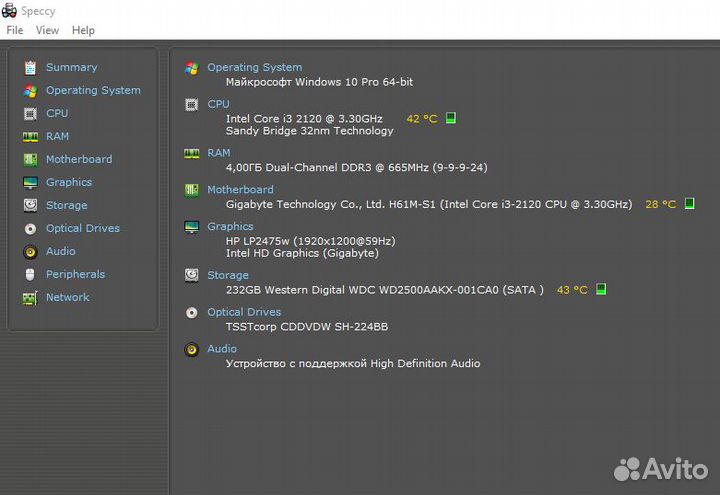Click the Western Digital WD2500AAKX drive text
The image size is (720, 495).
[x=384, y=290]
